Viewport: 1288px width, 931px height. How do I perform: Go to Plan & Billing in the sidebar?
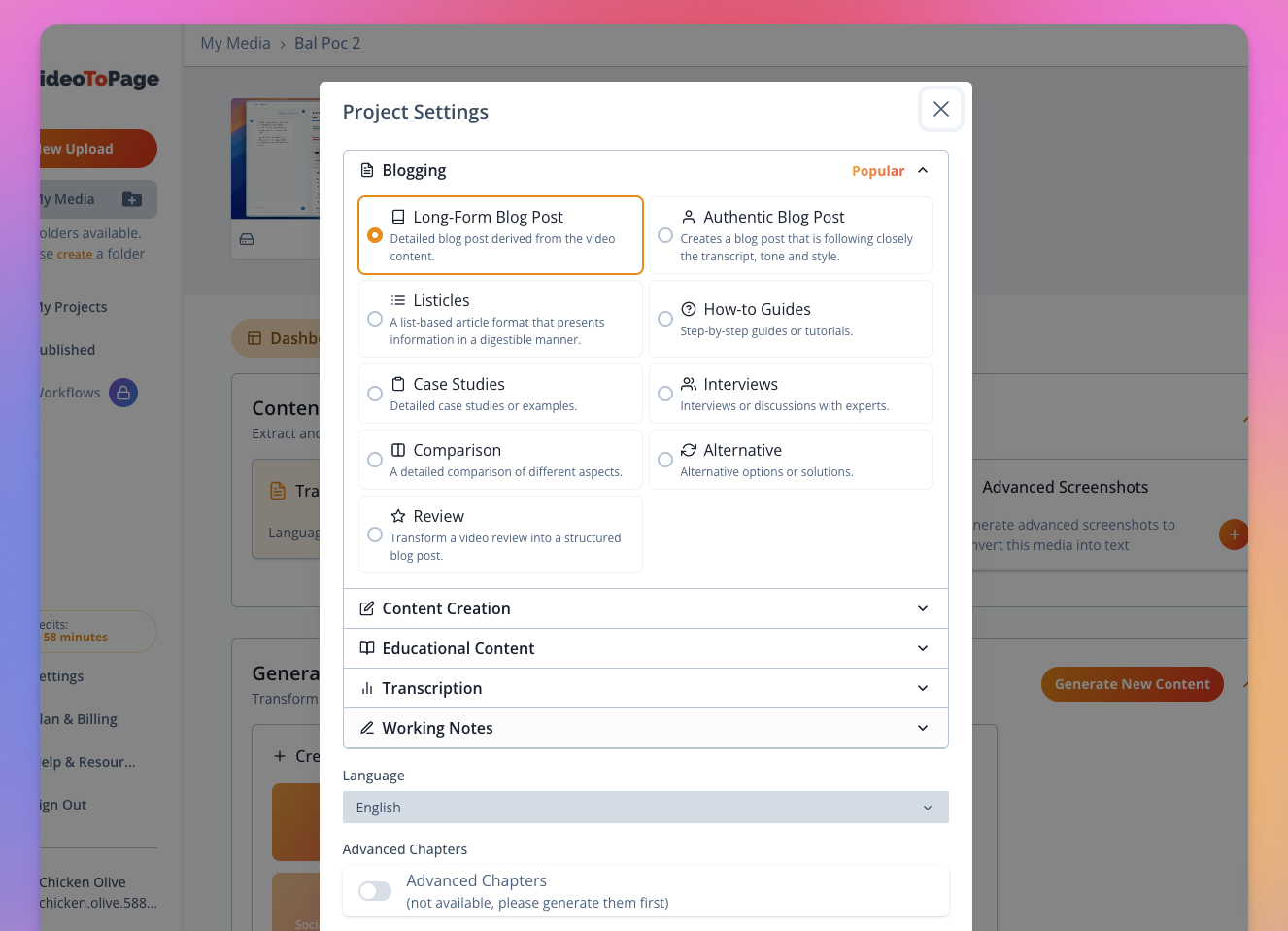pyautogui.click(x=77, y=718)
